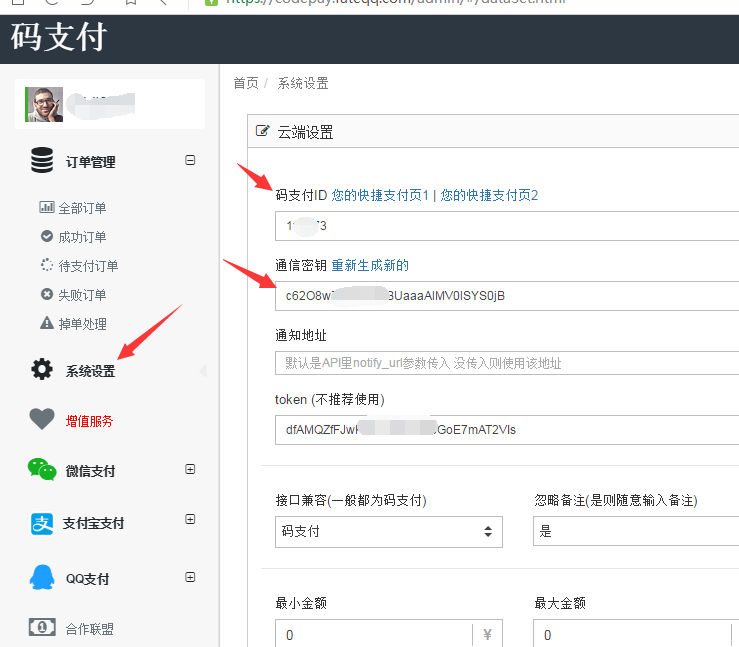Click the browser address bar URL
Viewport: 739px width, 647px height.
(396, 2)
